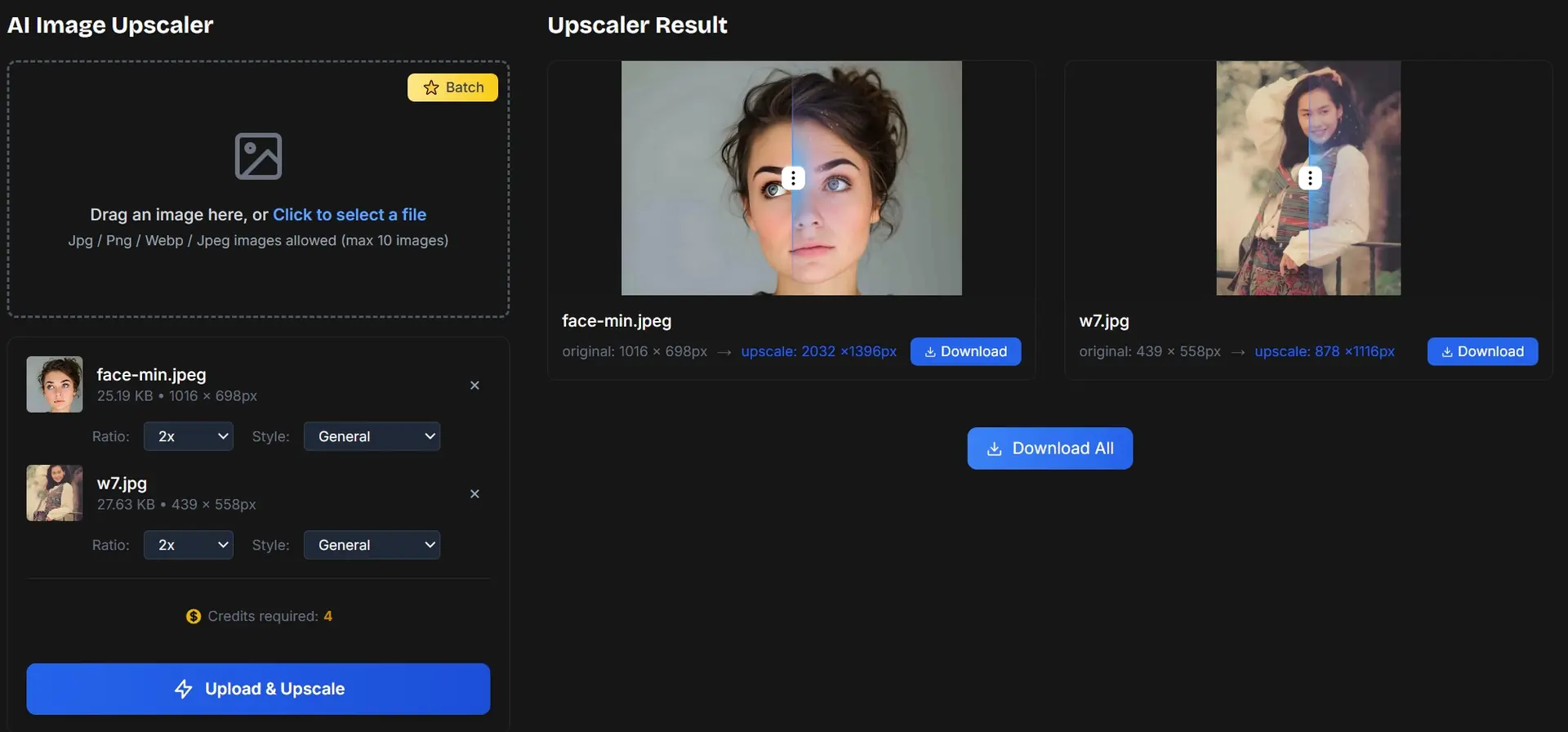The height and width of the screenshot is (732, 1568).
Task: Click 'Click to select a file' link
Action: [x=350, y=215]
